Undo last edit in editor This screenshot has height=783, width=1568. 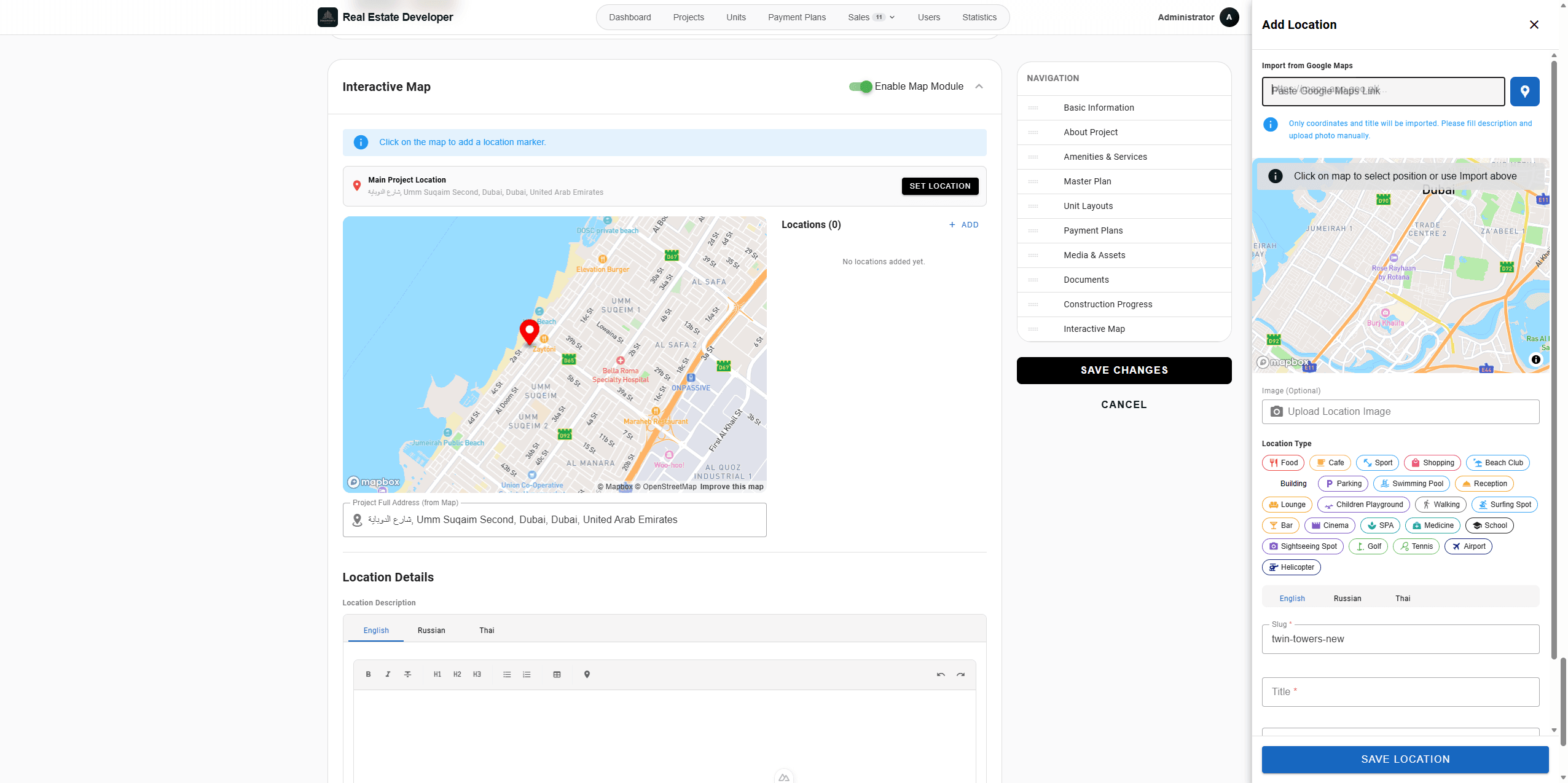(x=941, y=674)
